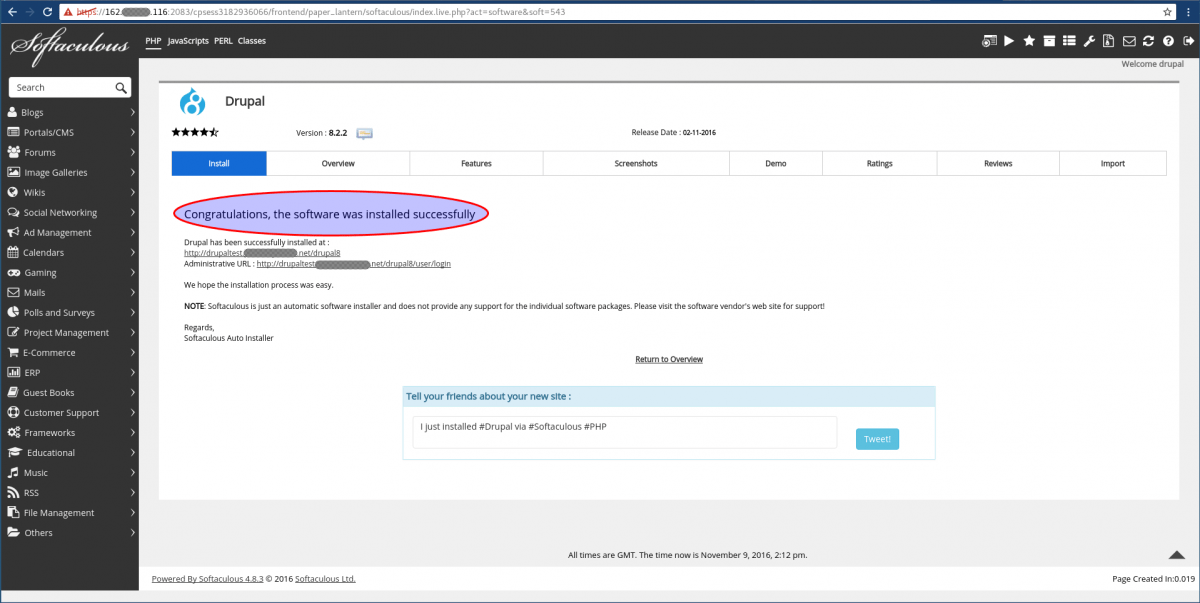Switch to the Screenshots tab
Viewport: 1200px width, 603px height.
click(636, 163)
